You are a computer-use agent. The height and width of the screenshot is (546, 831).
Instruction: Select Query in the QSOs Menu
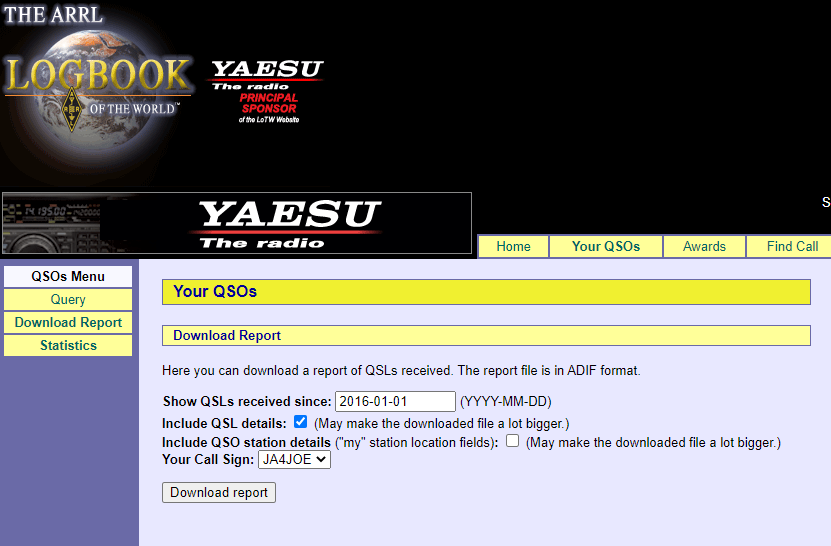[x=68, y=300]
